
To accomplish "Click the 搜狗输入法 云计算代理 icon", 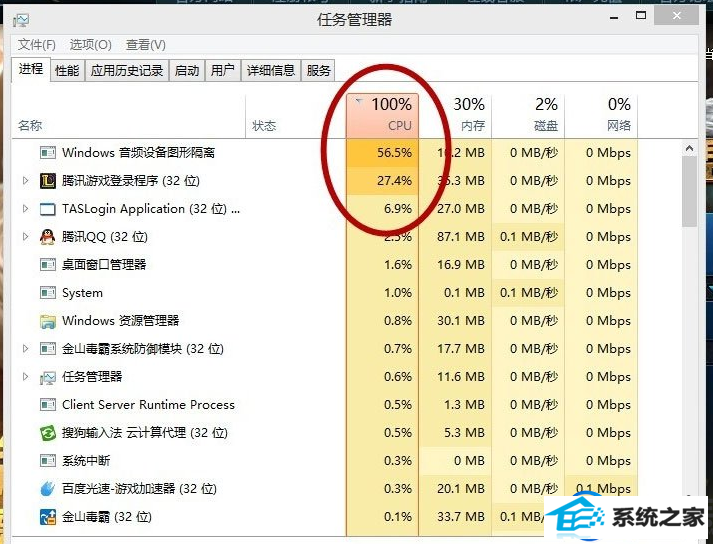I will tap(48, 433).
